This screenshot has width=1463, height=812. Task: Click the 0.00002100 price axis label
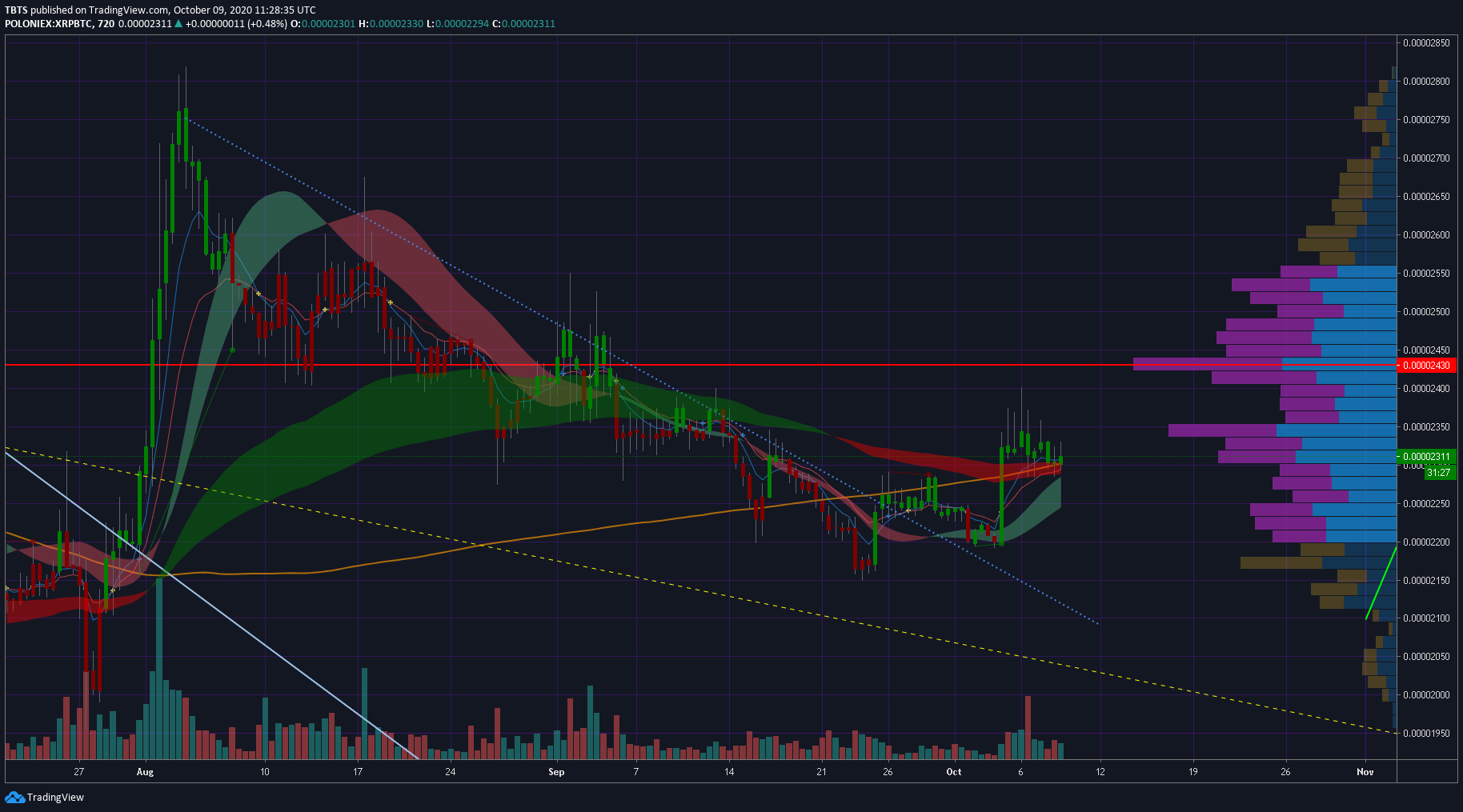click(1426, 618)
